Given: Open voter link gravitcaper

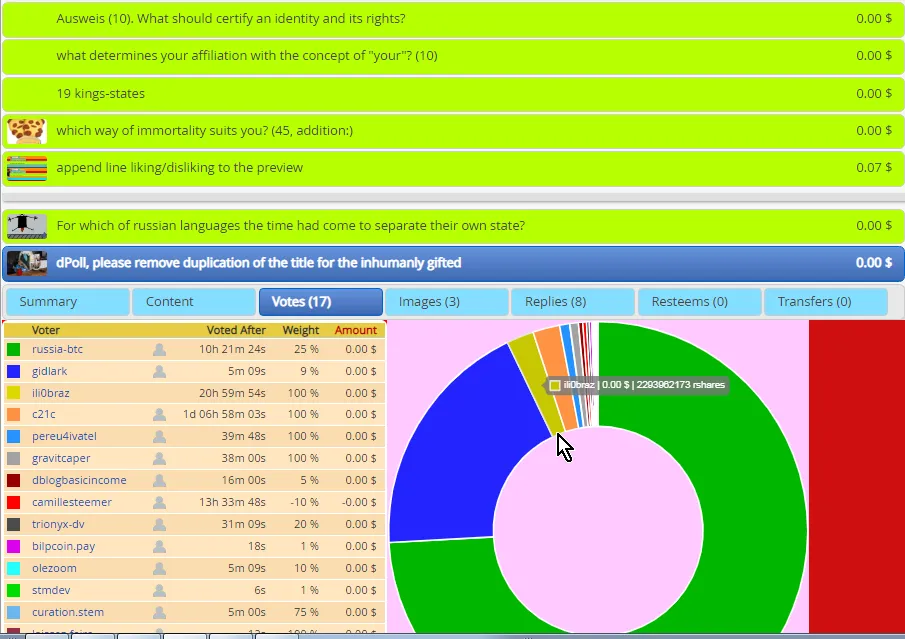Looking at the screenshot, I should 61,458.
